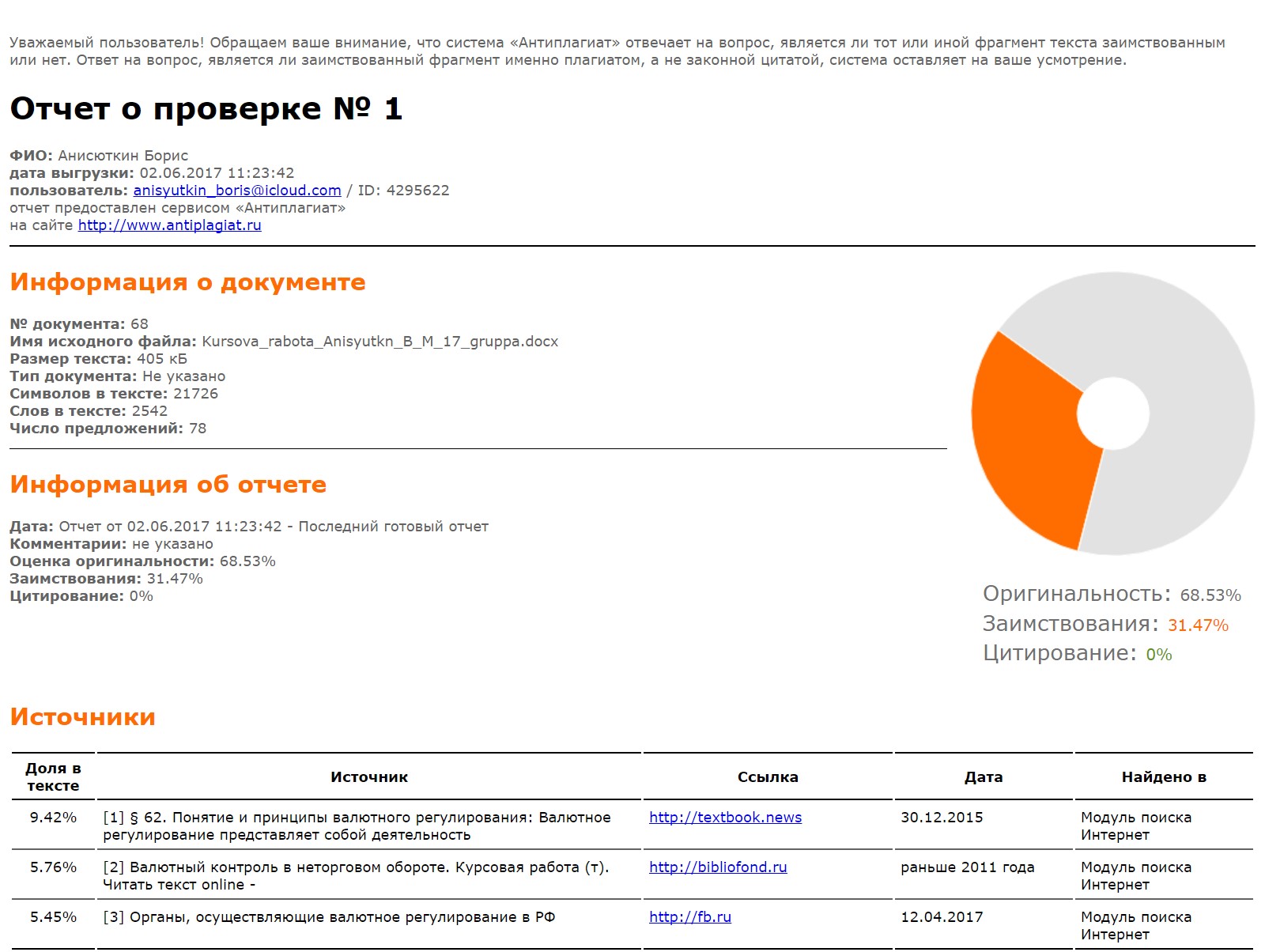
Task: Open the anisyutkin_boris@icloud.com email link
Action: (237, 191)
